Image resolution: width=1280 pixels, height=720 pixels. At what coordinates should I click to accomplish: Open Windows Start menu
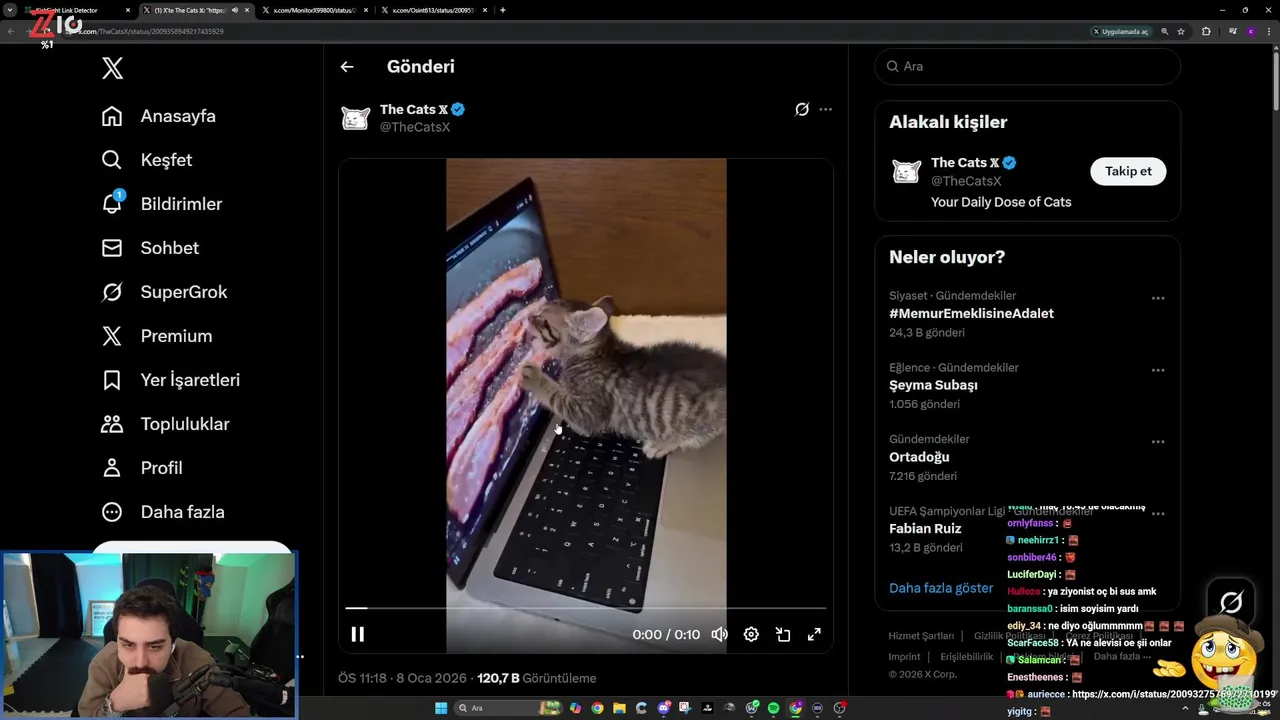click(441, 708)
